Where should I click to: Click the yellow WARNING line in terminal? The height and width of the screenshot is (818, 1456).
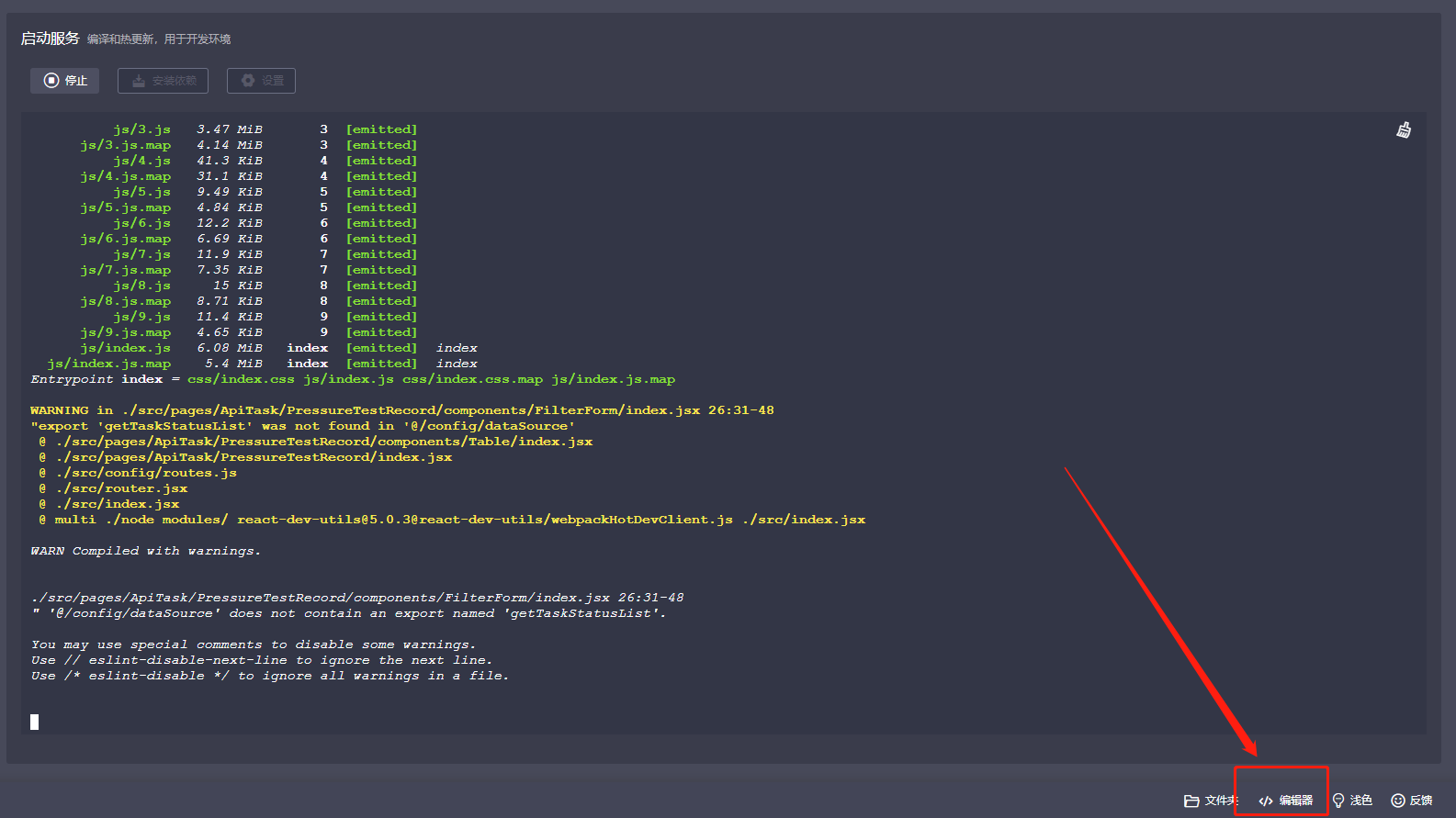point(401,410)
